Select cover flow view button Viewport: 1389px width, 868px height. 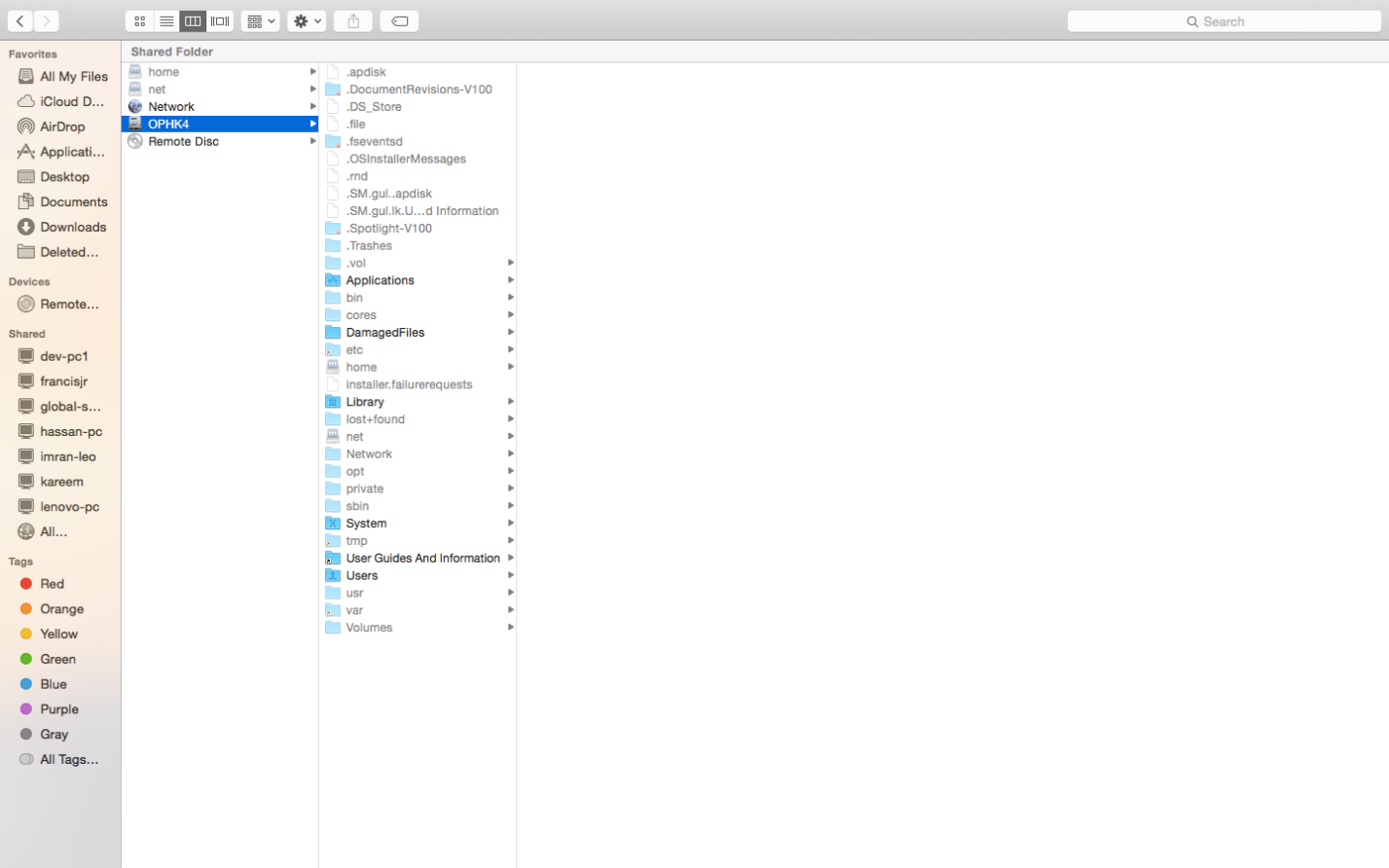pos(220,20)
